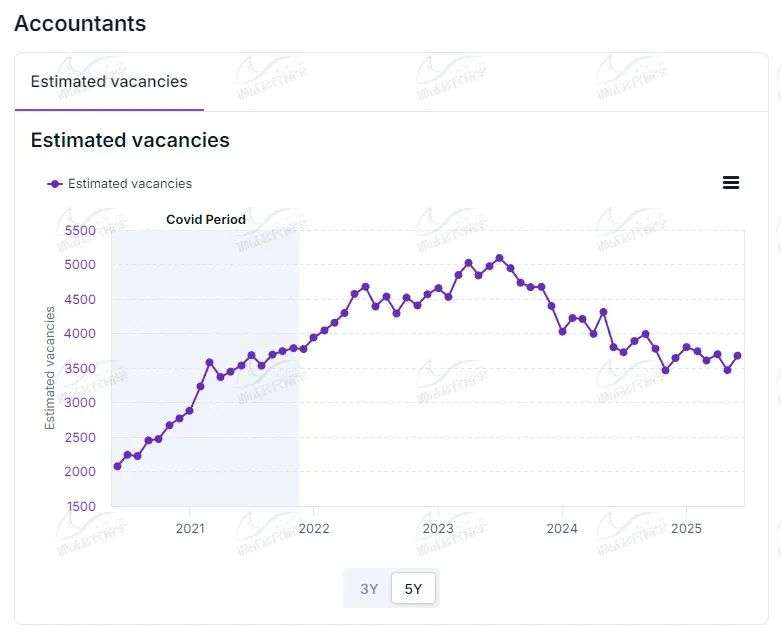
Task: Click the 2021 x-axis label
Action: [190, 528]
